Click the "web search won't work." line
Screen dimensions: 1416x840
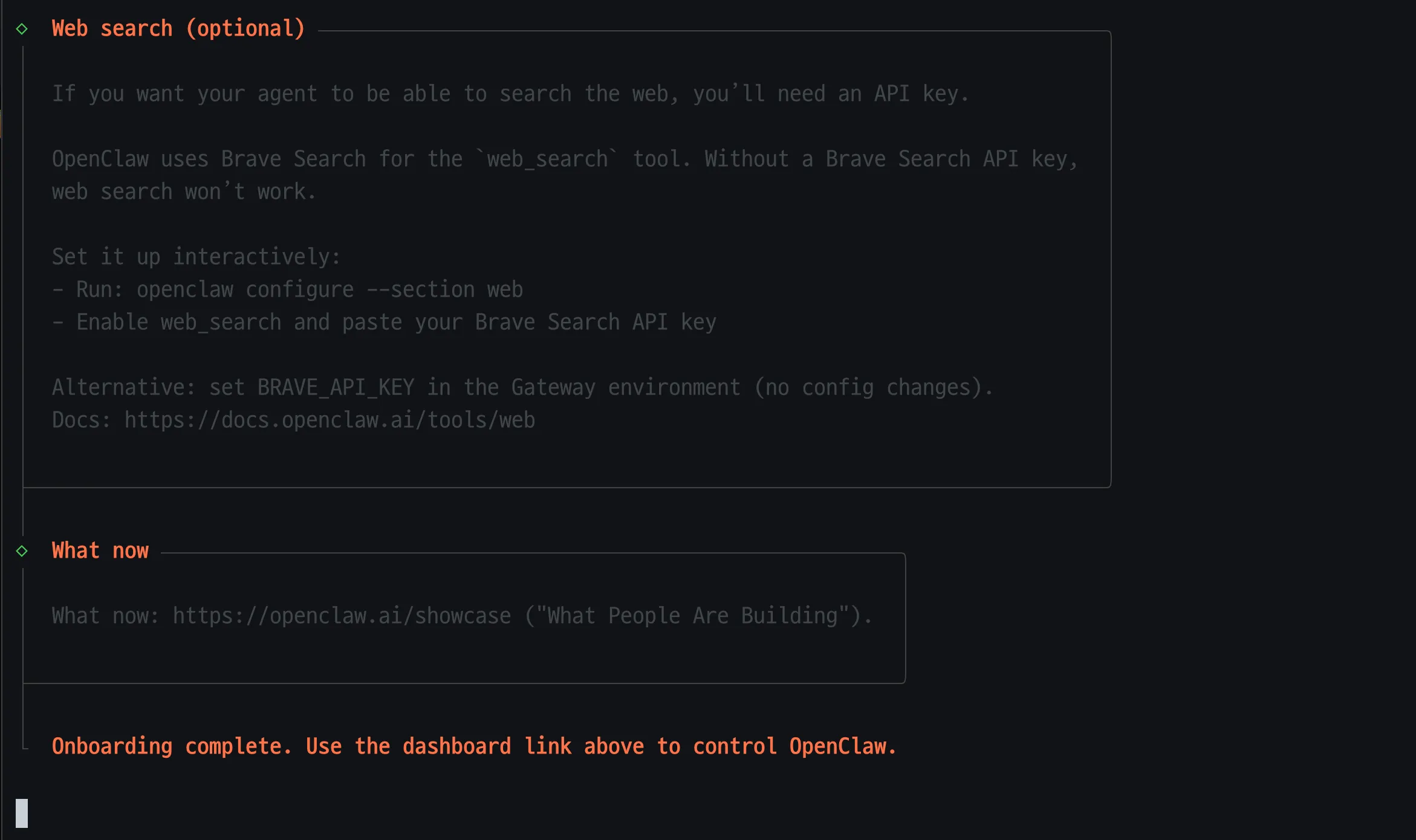pyautogui.click(x=184, y=192)
